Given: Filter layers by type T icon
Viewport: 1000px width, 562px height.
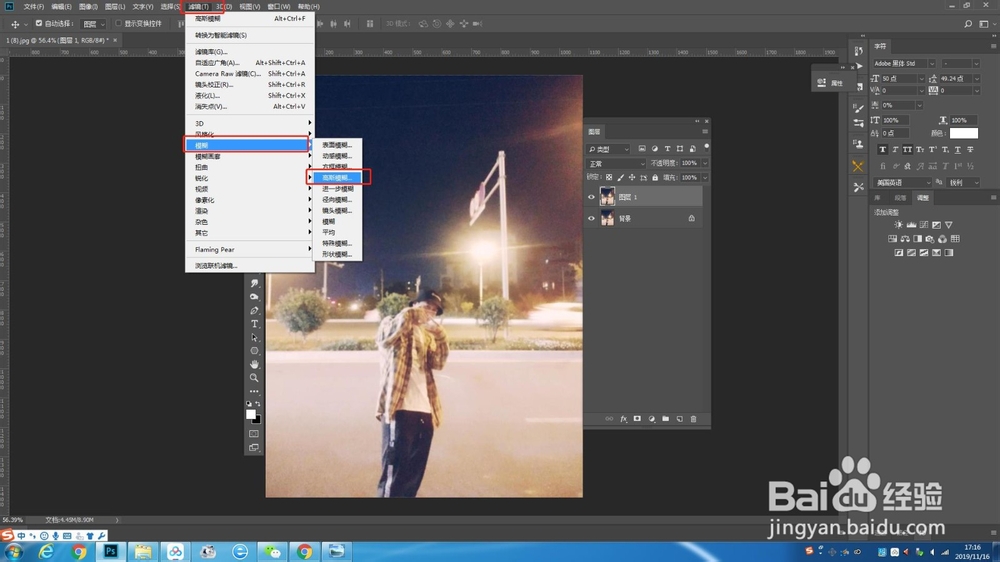Looking at the screenshot, I should click(667, 149).
